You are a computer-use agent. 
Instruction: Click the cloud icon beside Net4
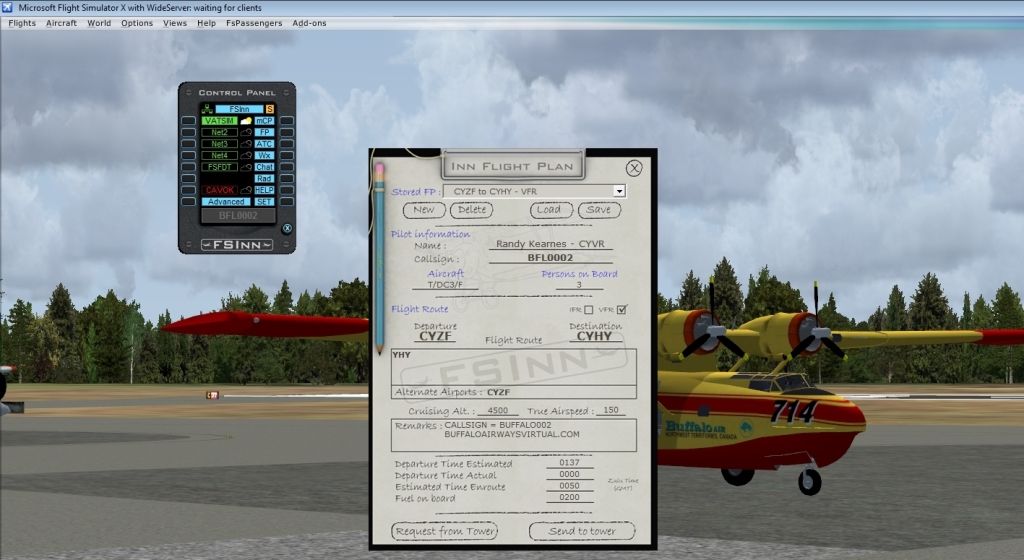[x=246, y=155]
